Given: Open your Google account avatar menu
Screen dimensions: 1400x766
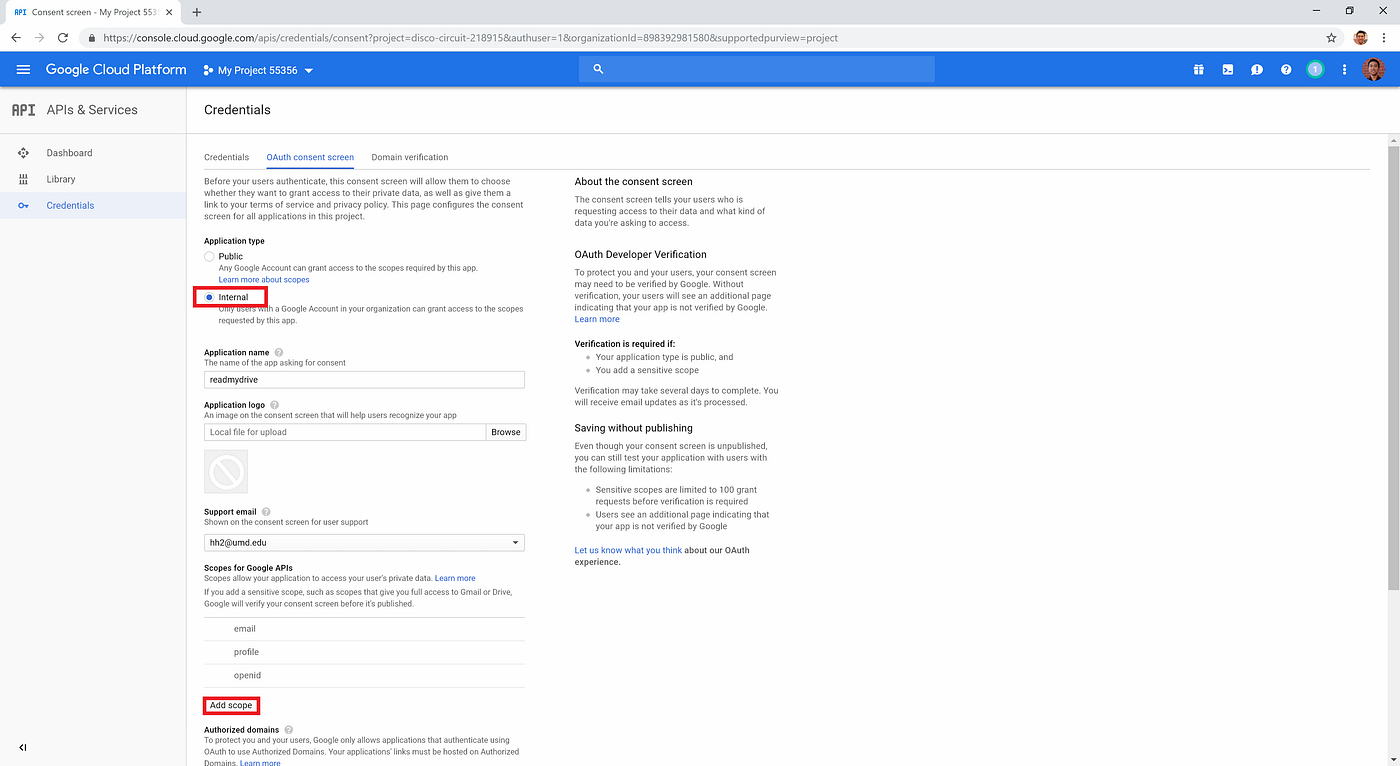Looking at the screenshot, I should coord(1373,69).
